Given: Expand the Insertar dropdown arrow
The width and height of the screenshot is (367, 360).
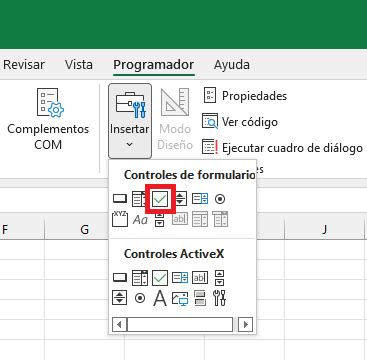Looking at the screenshot, I should (x=130, y=145).
